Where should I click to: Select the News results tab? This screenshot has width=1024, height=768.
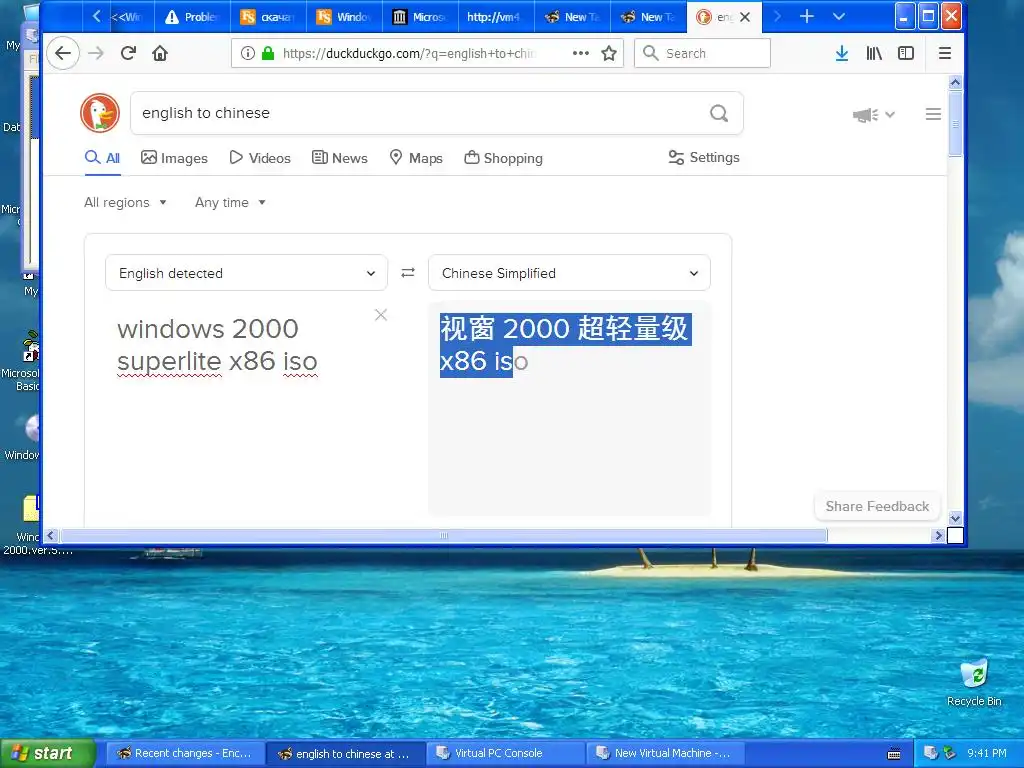(x=340, y=158)
